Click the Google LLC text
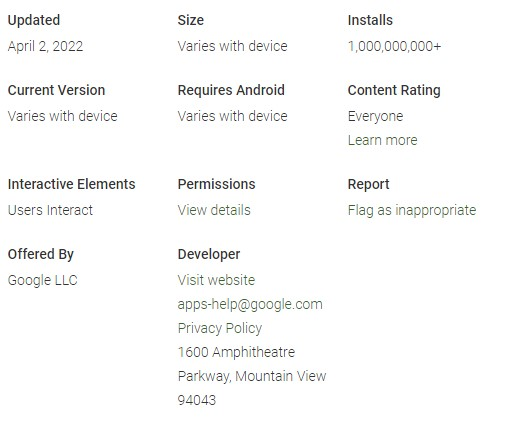 (43, 280)
